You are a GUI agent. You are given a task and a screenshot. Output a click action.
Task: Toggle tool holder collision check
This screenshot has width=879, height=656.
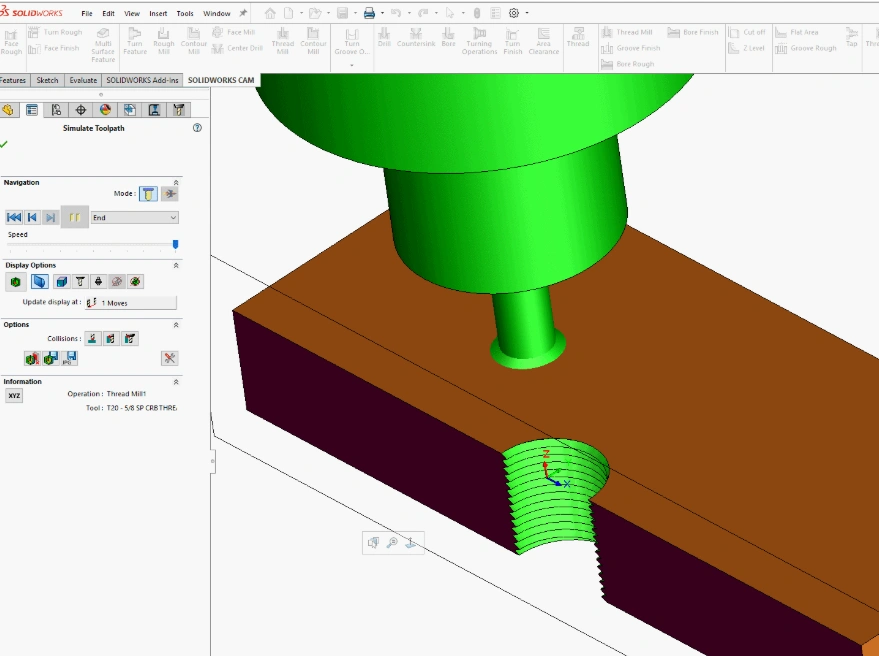click(x=129, y=339)
